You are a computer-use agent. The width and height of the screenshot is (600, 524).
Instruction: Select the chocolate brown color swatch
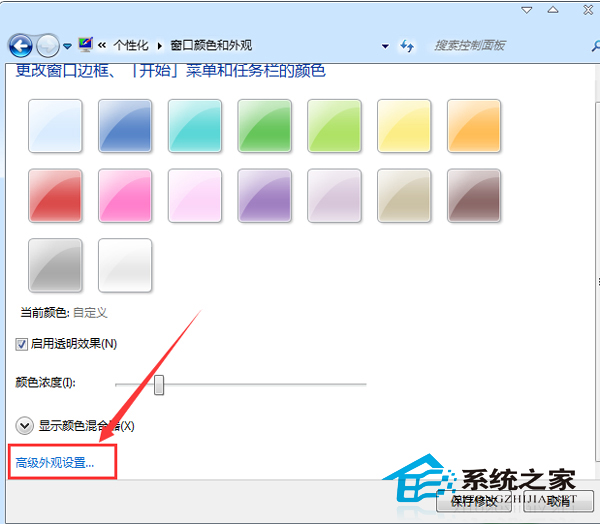474,196
